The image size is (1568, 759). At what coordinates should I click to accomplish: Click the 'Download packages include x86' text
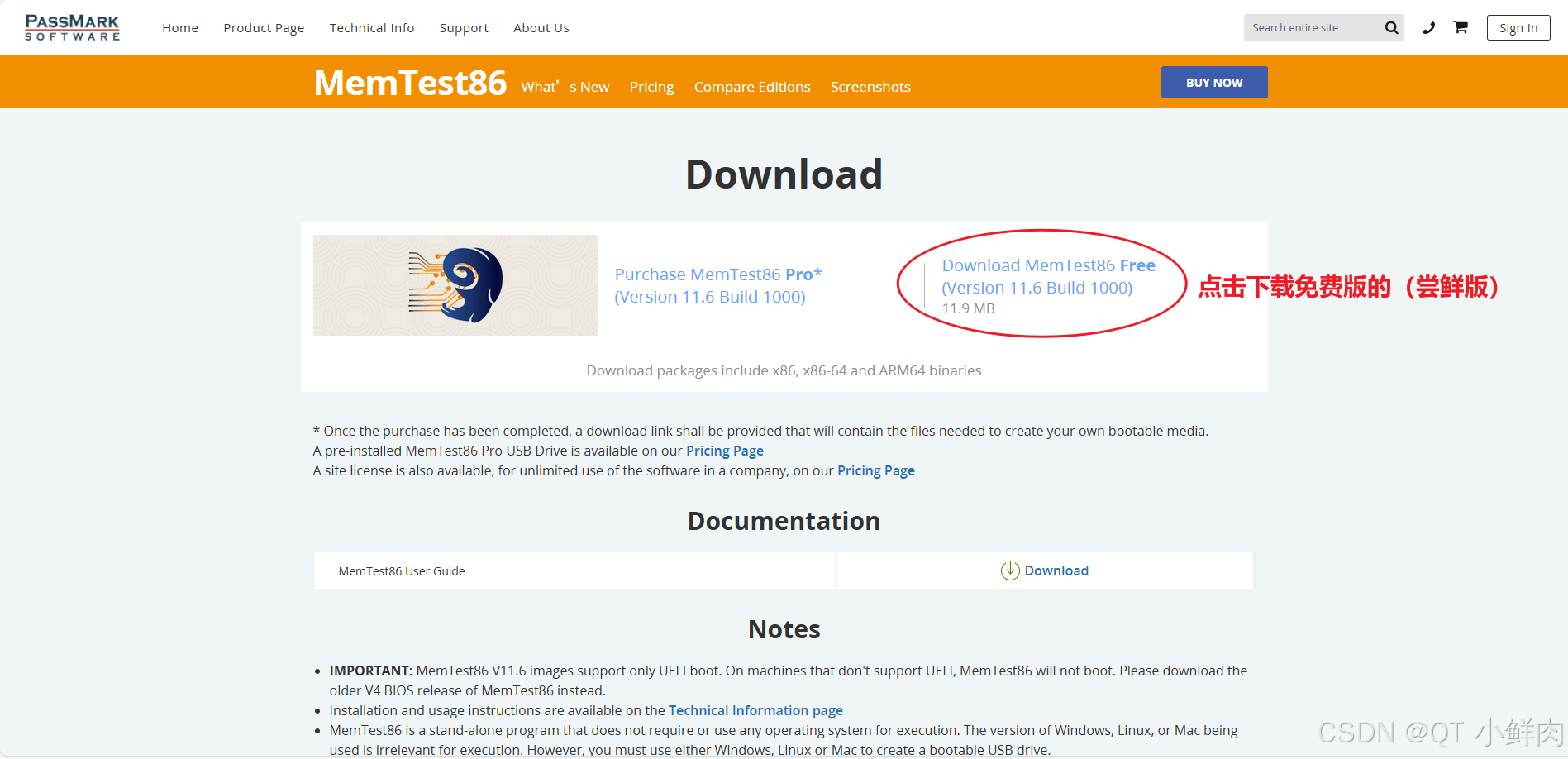784,370
